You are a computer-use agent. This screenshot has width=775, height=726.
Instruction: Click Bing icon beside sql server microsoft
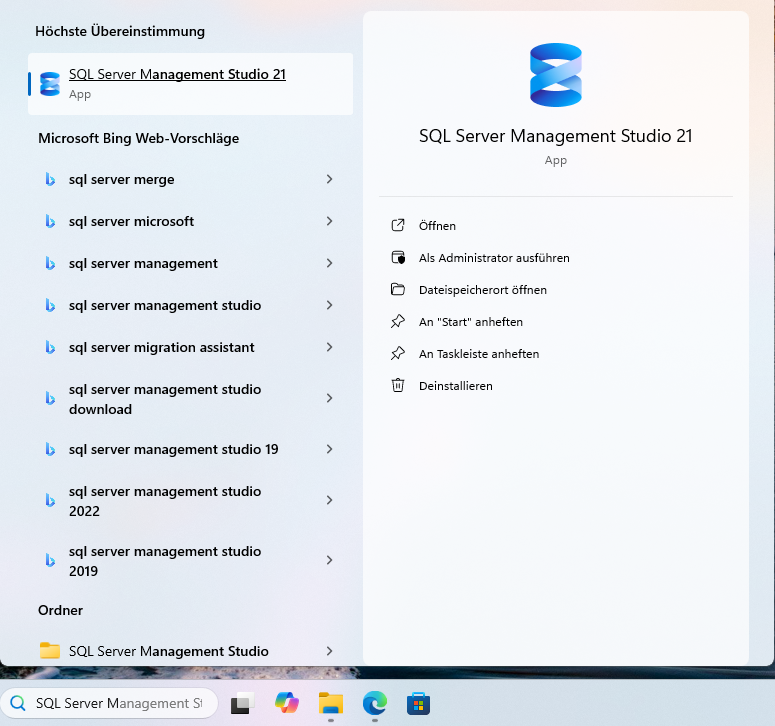coord(50,221)
